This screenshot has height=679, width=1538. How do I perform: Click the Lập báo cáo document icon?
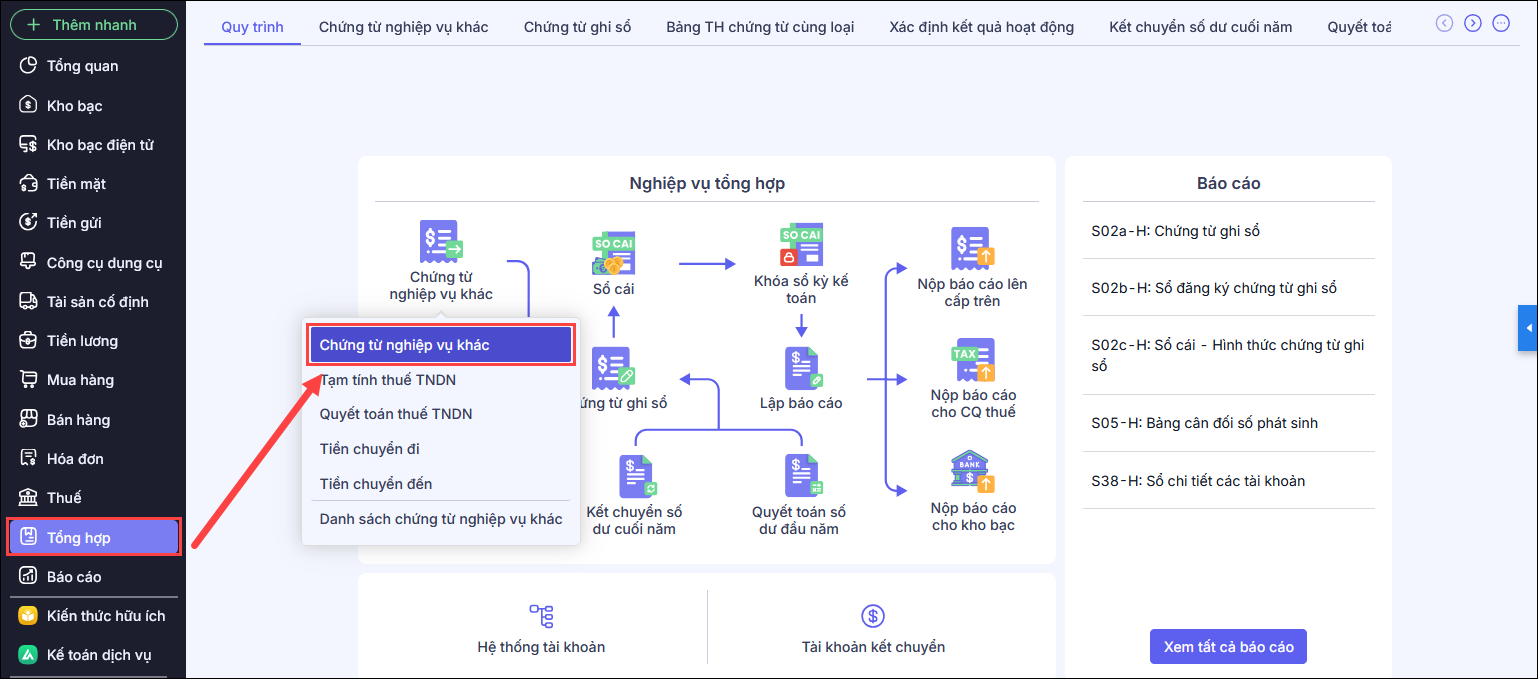click(801, 368)
